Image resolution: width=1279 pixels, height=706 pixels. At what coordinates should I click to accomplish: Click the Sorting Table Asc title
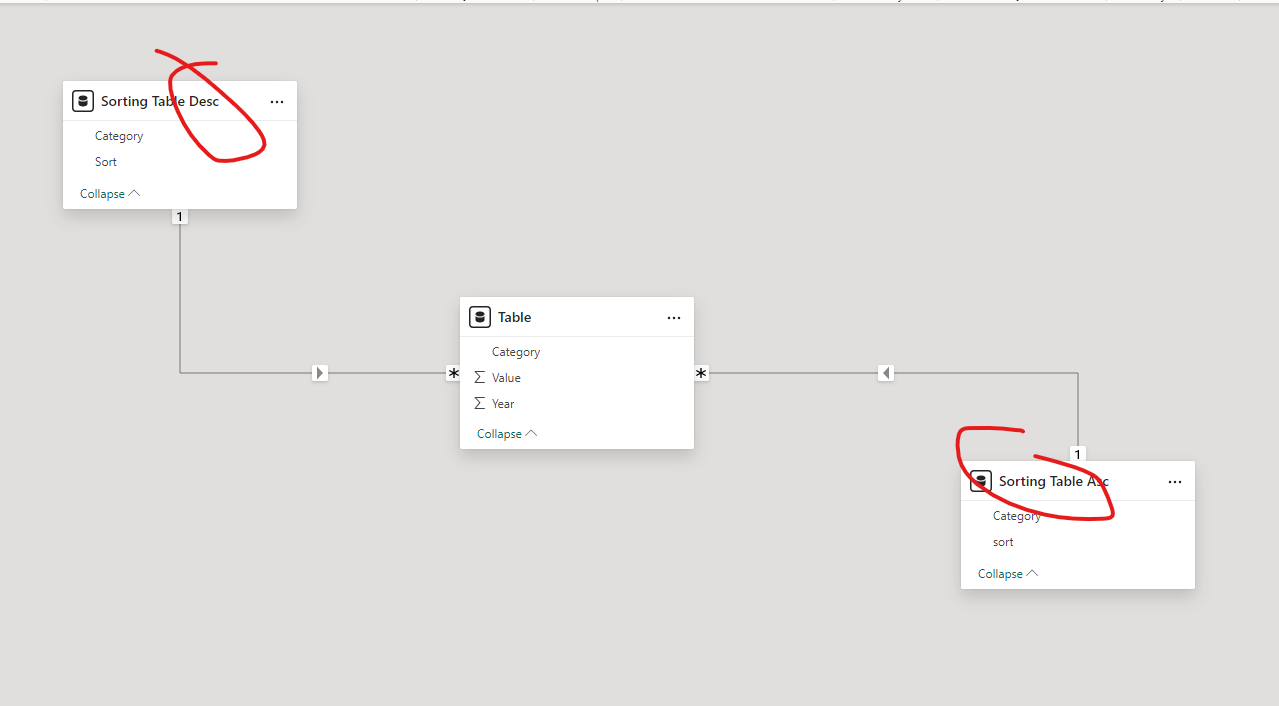pos(1054,481)
